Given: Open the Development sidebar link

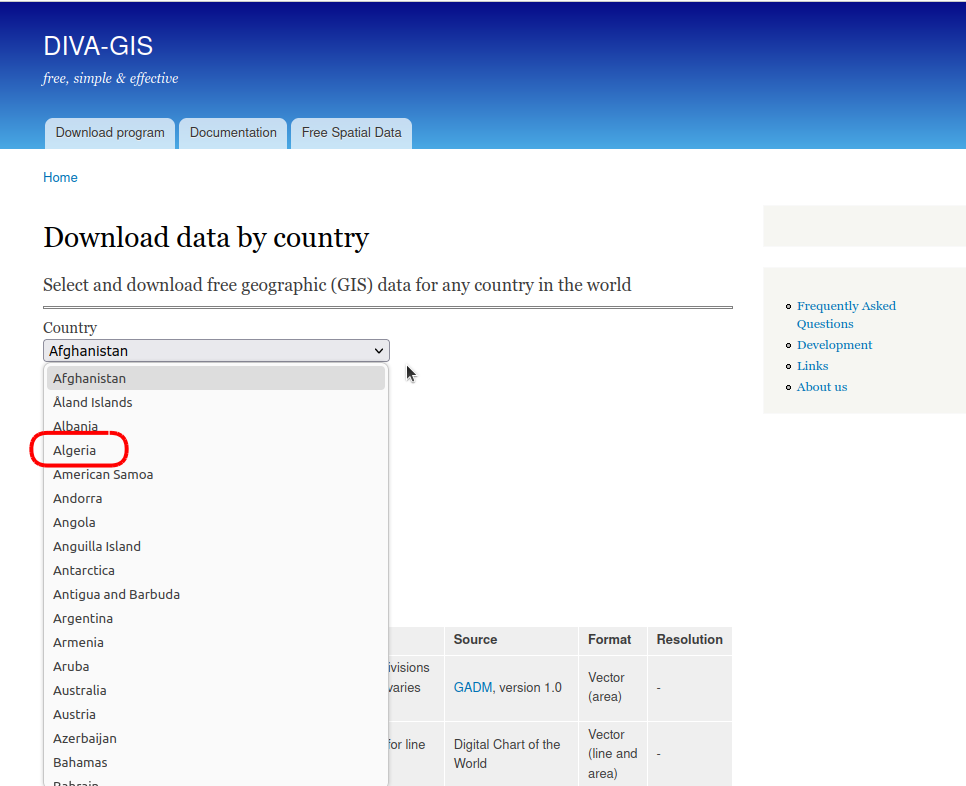Looking at the screenshot, I should point(834,345).
